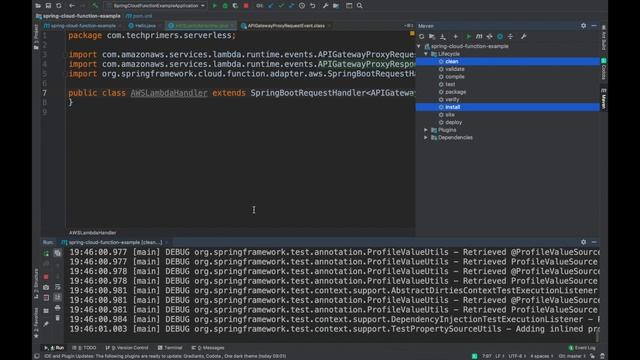Click the AWSLambdaHandler class name in code
Viewport: 640px width, 360px height.
point(169,93)
